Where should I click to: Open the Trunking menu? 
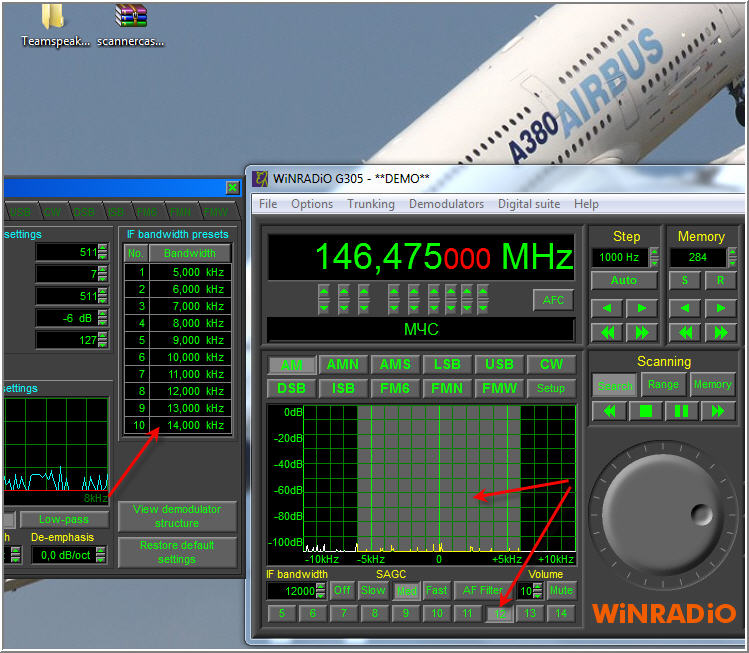[371, 204]
